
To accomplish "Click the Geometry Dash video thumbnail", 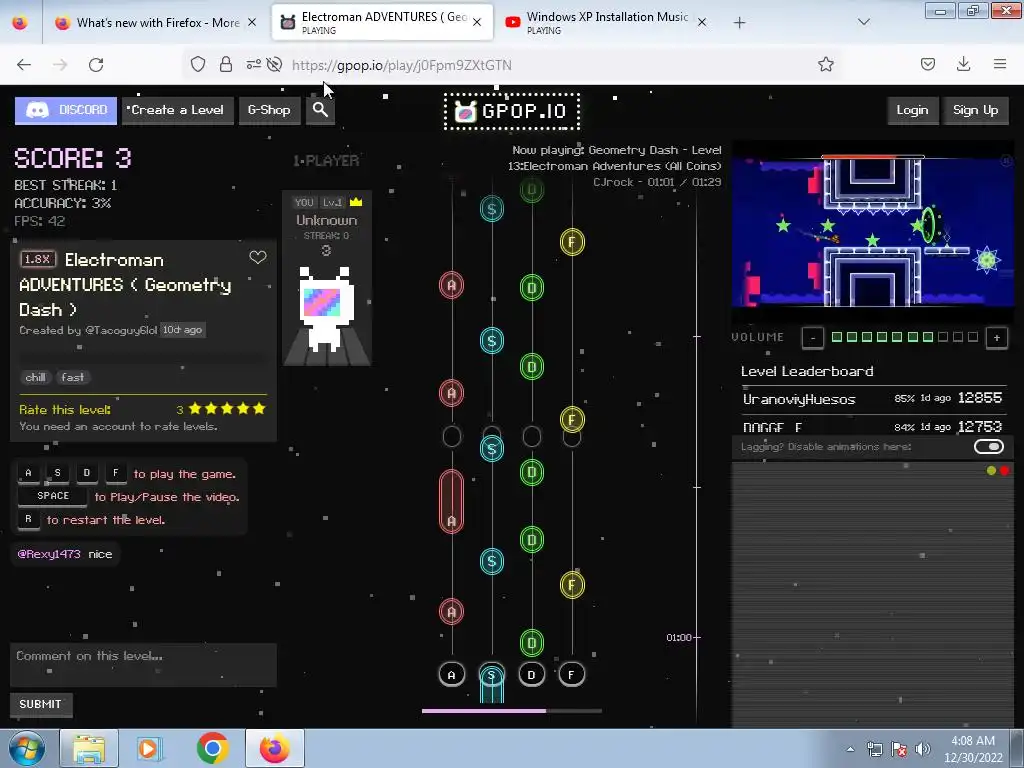I will pyautogui.click(x=873, y=232).
